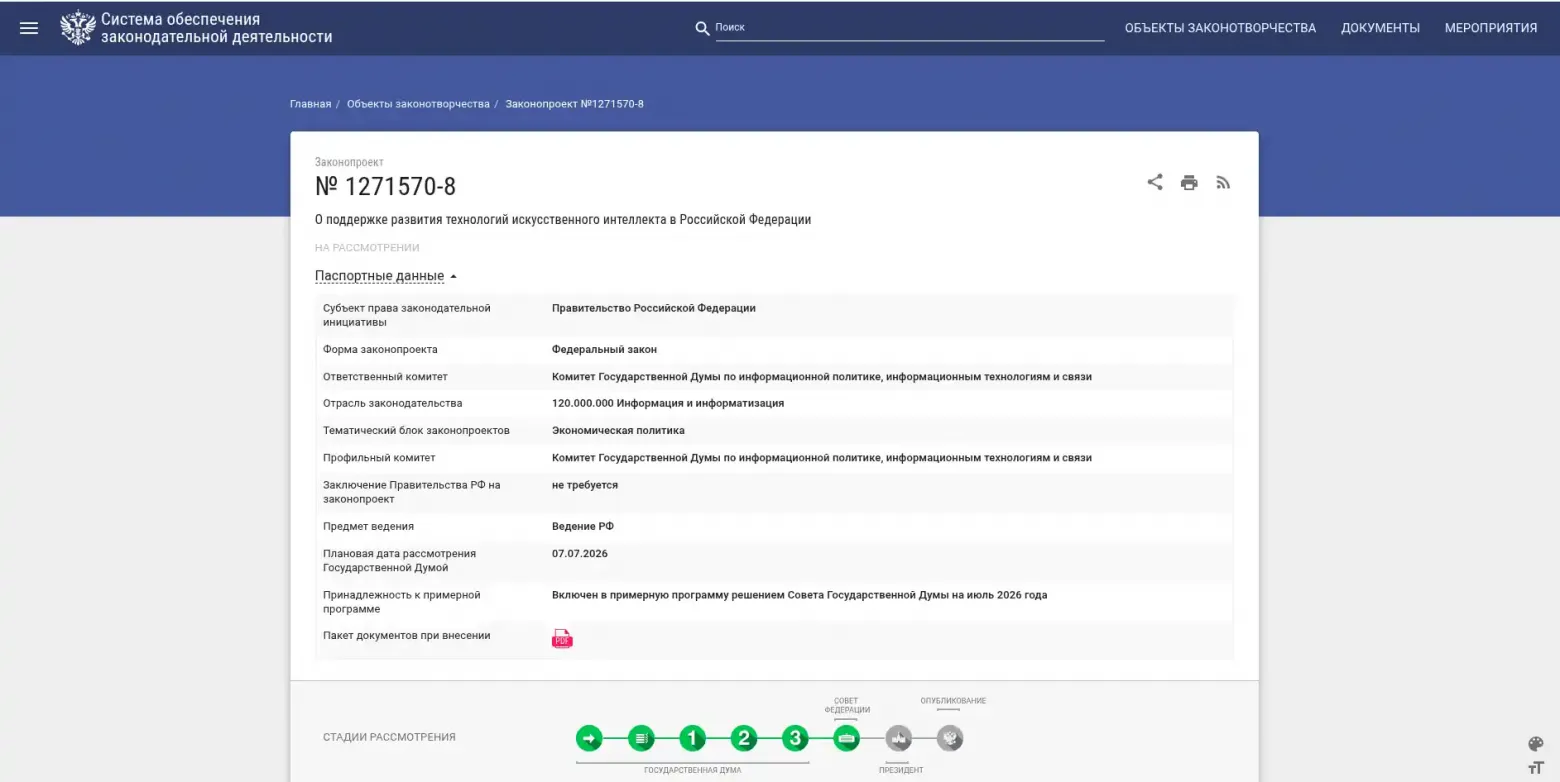
Task: Click the Экономическая политика value
Action: point(618,430)
